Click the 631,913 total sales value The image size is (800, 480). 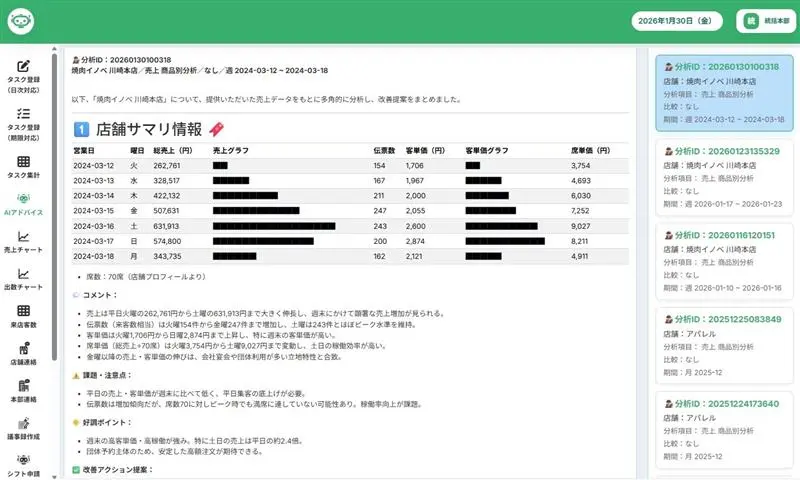point(166,226)
